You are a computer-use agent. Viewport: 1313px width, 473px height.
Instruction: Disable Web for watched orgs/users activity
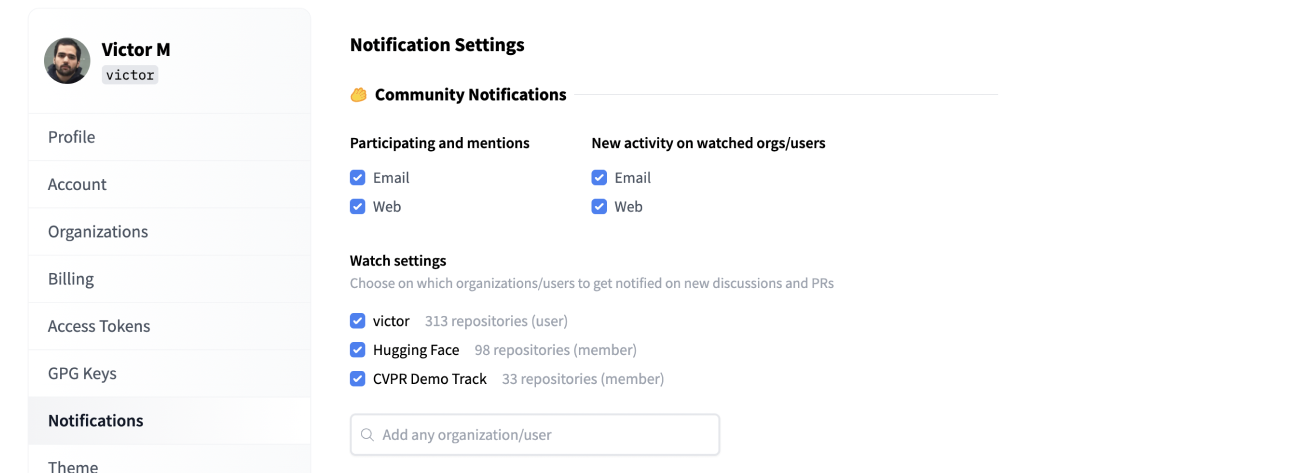point(599,207)
